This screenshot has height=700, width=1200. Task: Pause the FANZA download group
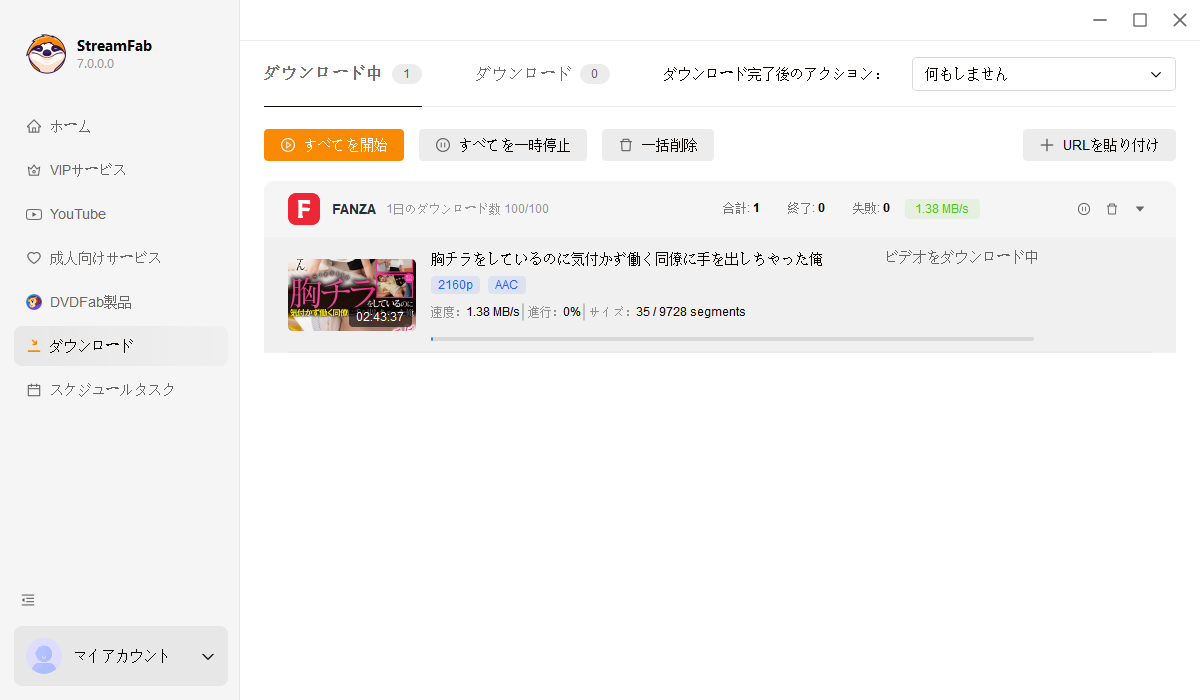1084,208
